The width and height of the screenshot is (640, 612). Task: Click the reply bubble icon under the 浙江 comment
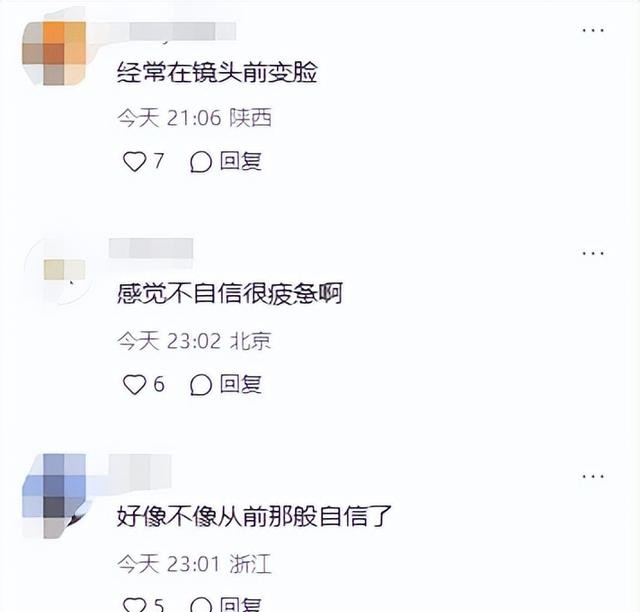pyautogui.click(x=201, y=605)
